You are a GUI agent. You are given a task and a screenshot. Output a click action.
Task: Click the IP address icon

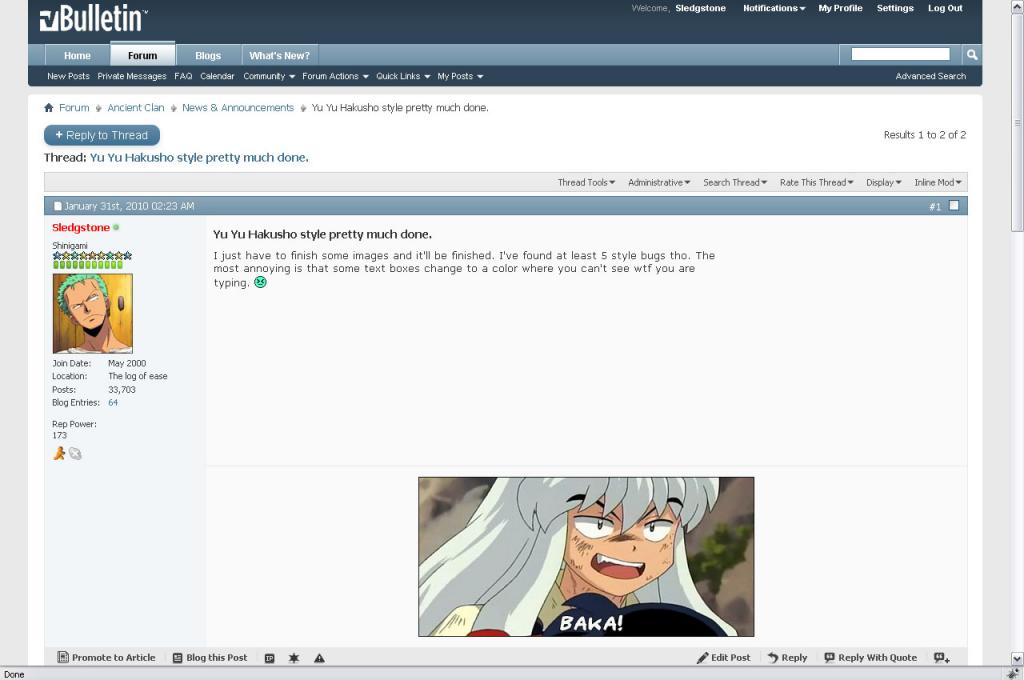[269, 658]
